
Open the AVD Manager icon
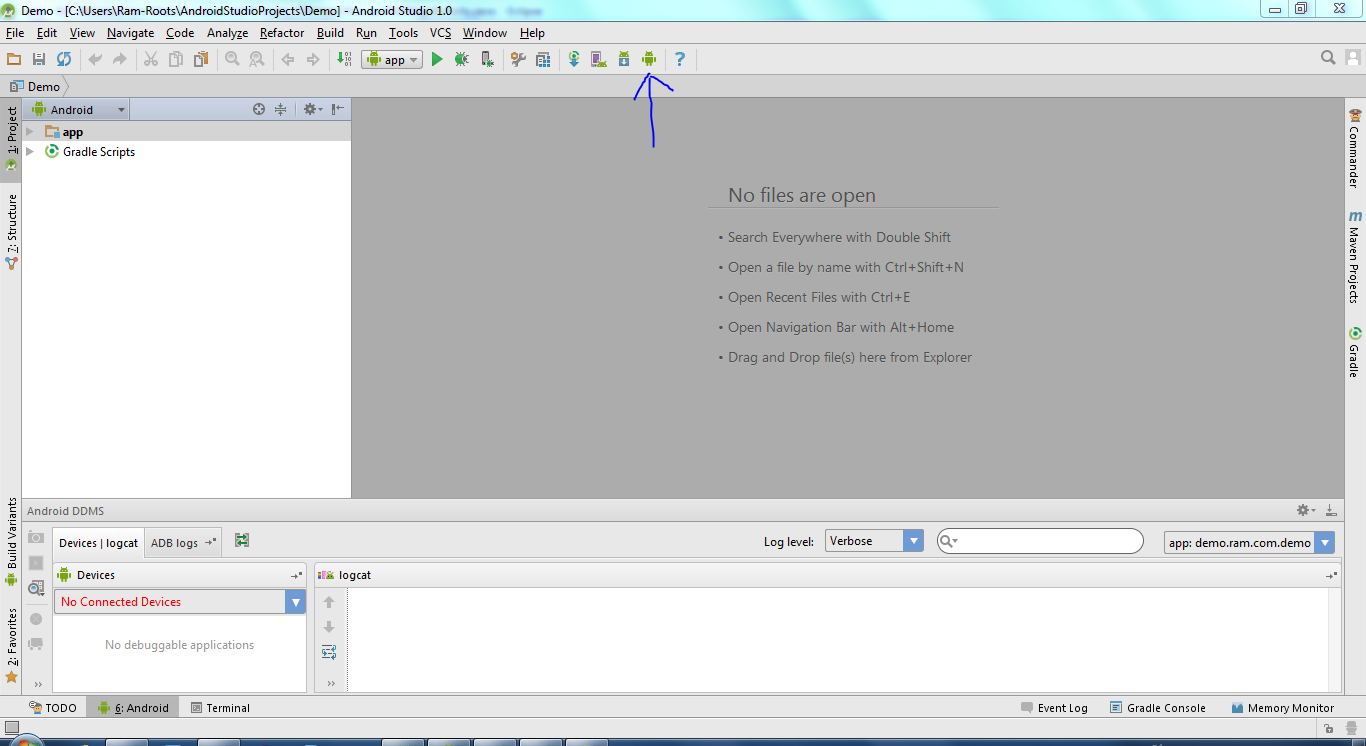[x=598, y=60]
